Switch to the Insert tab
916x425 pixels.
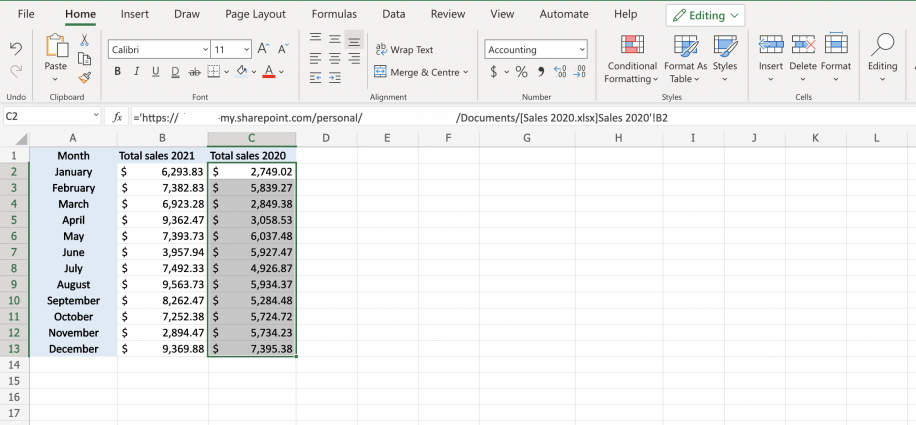134,14
